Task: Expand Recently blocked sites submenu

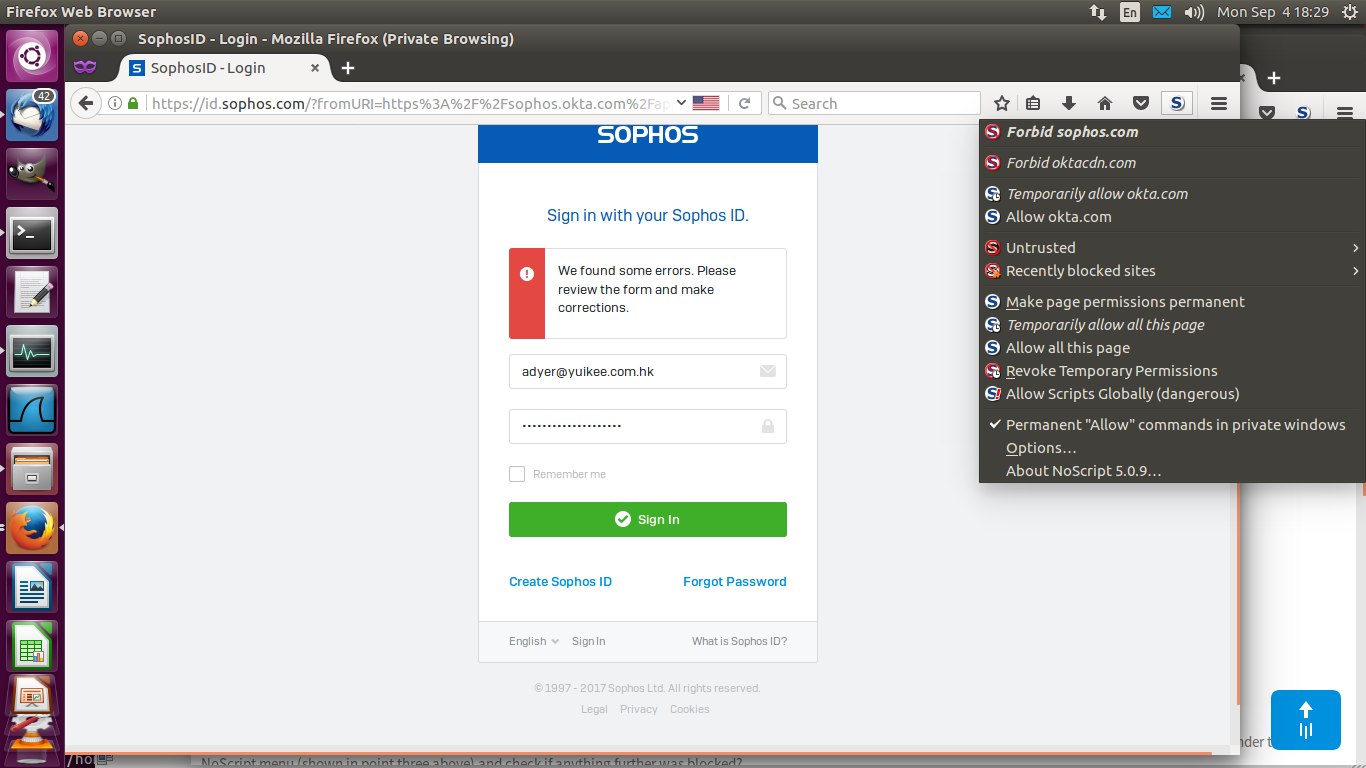Action: click(1172, 271)
